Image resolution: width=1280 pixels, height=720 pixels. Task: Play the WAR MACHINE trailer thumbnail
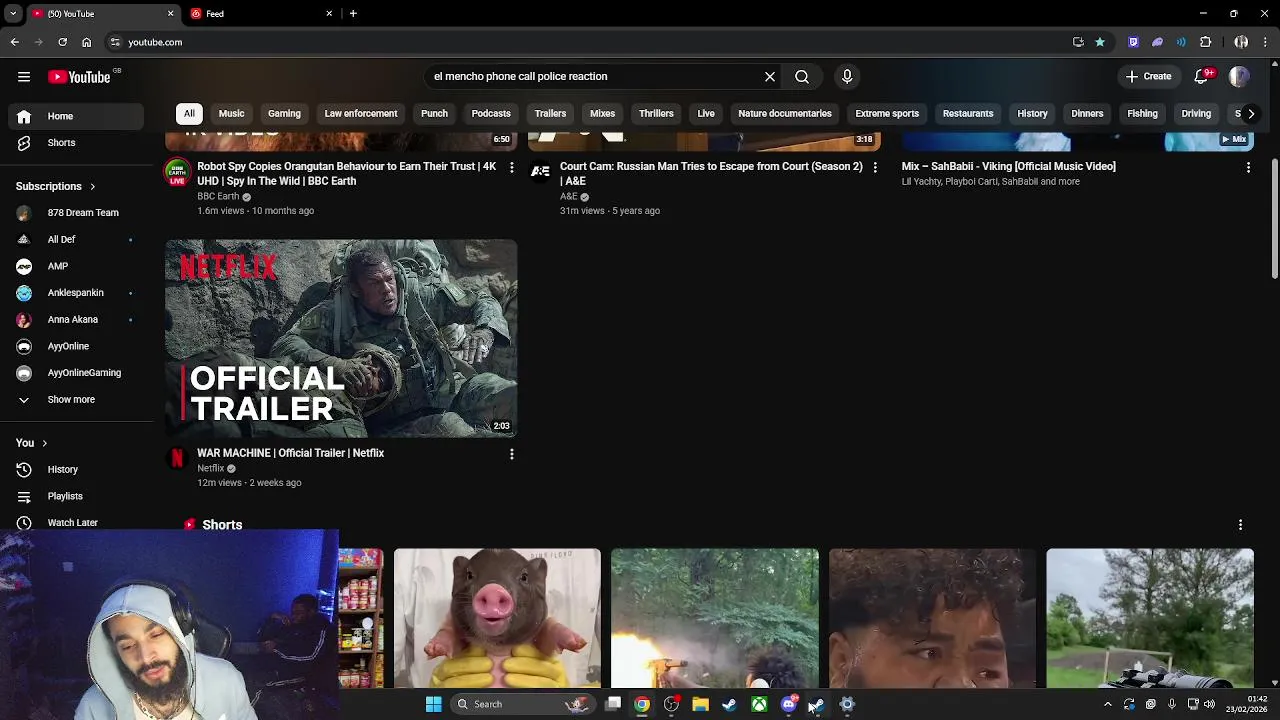tap(341, 339)
